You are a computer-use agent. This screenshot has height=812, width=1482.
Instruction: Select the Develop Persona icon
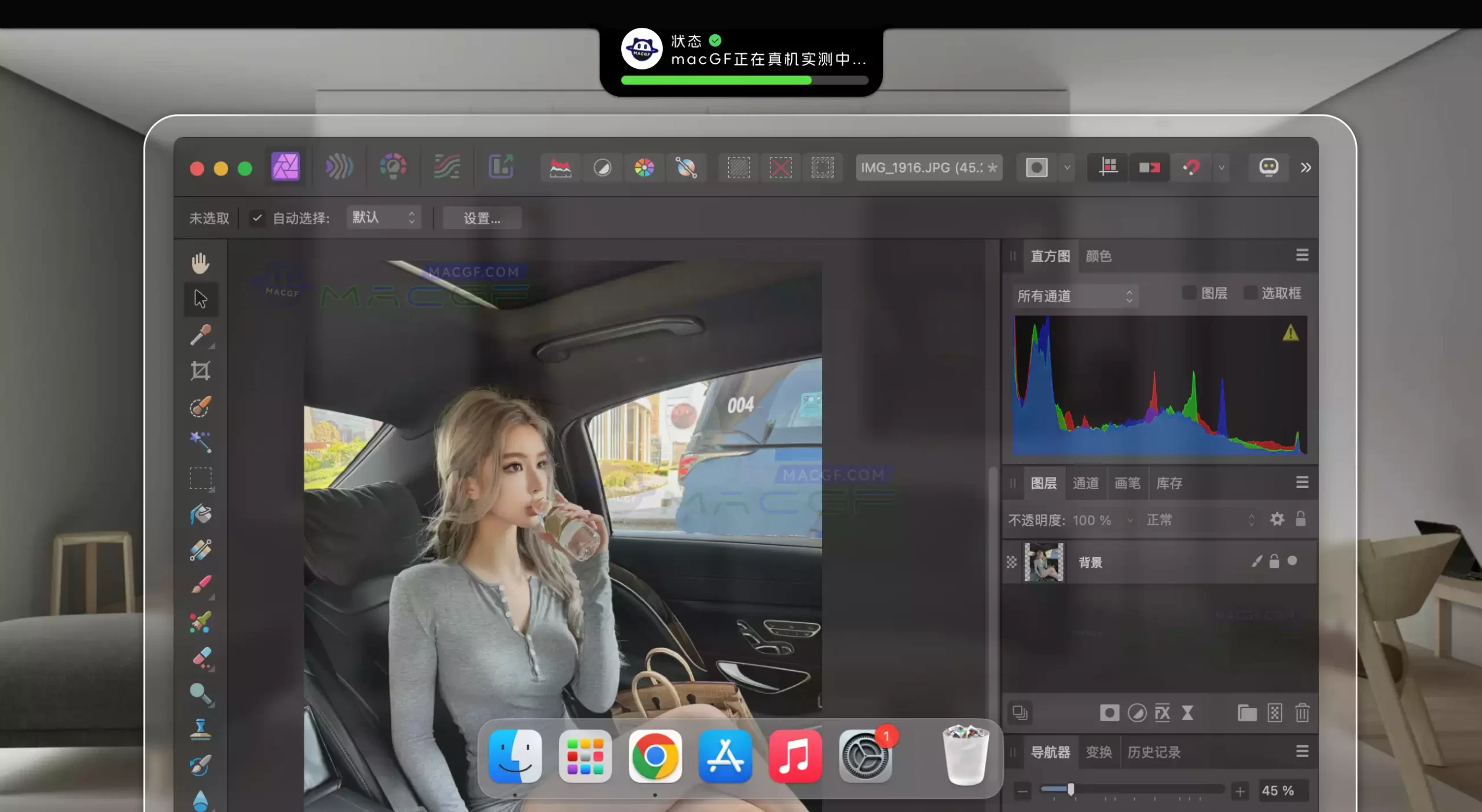click(394, 168)
